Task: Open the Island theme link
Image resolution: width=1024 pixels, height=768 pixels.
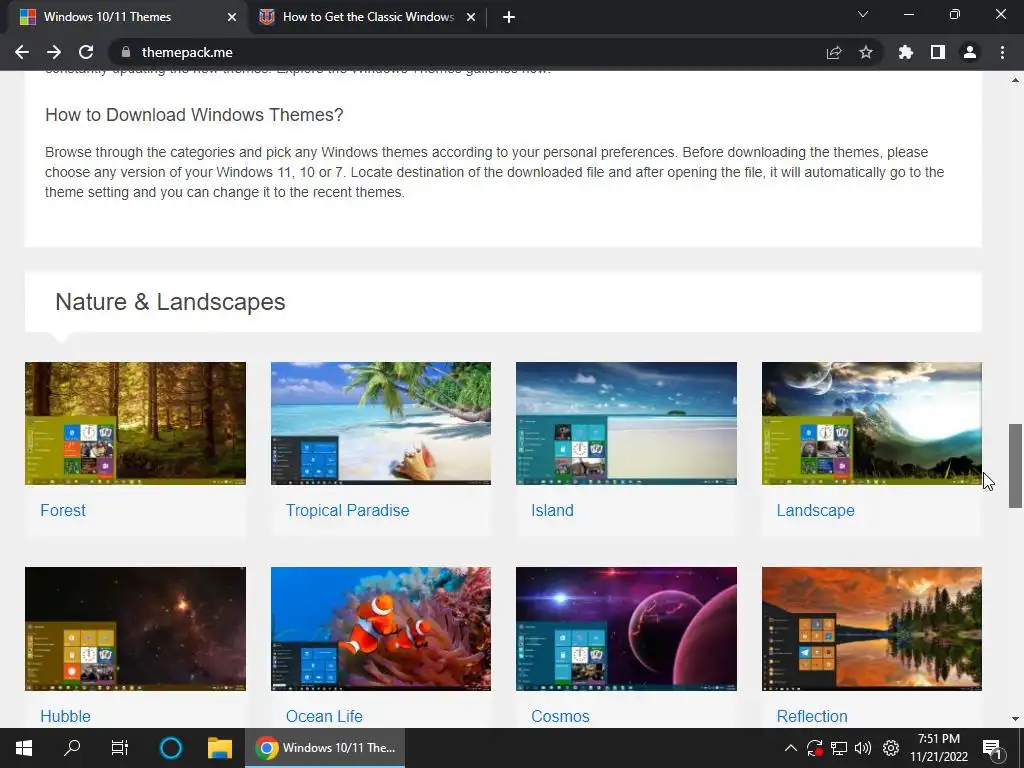Action: click(552, 510)
